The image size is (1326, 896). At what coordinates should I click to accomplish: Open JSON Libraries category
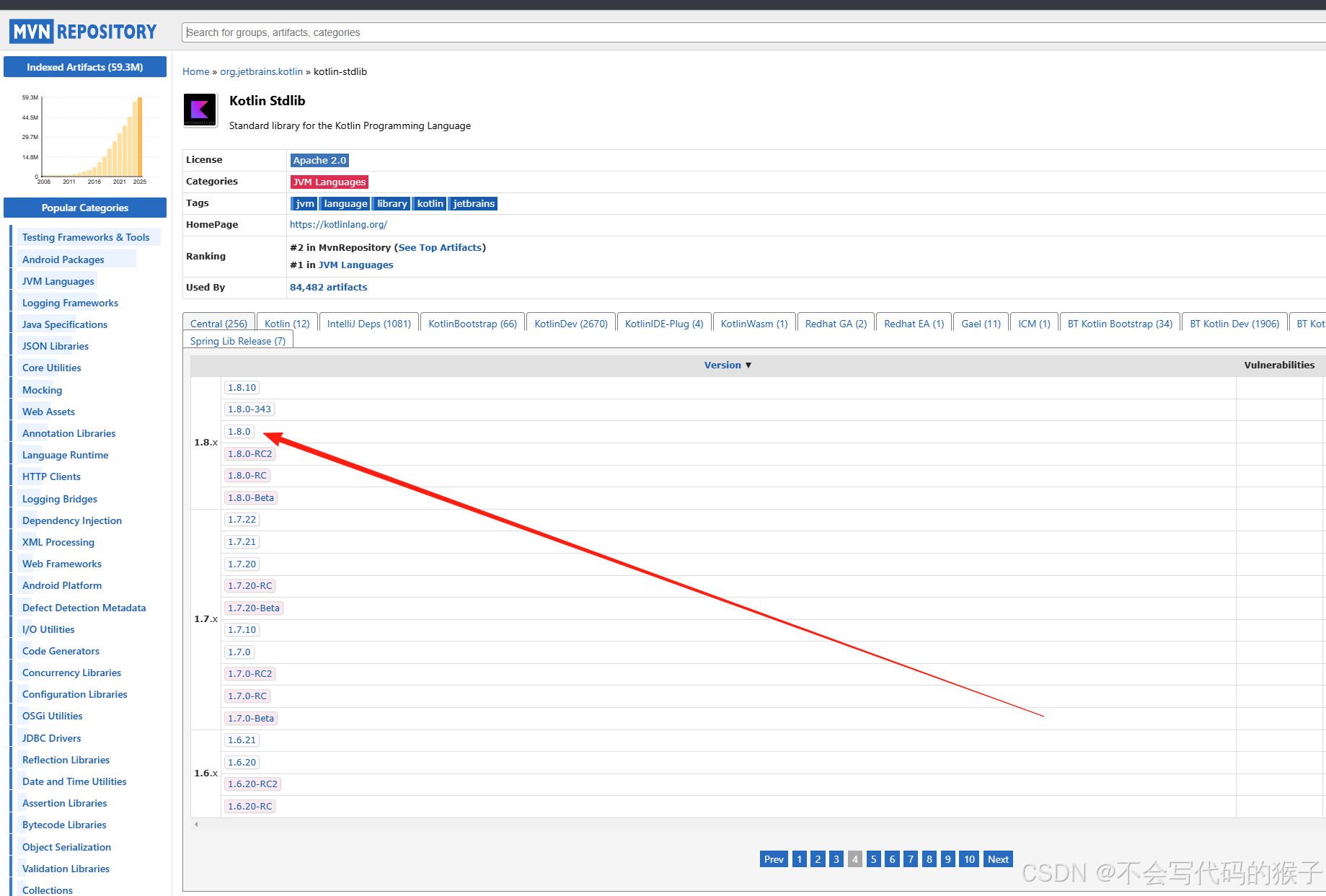56,346
